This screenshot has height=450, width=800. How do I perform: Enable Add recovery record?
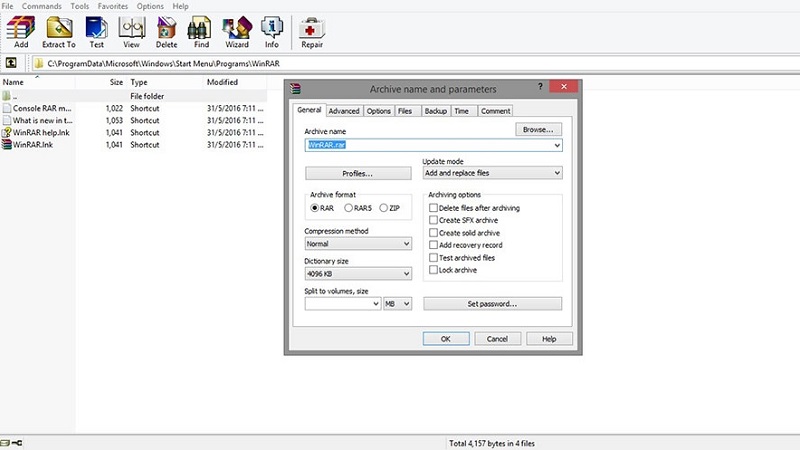coord(433,245)
